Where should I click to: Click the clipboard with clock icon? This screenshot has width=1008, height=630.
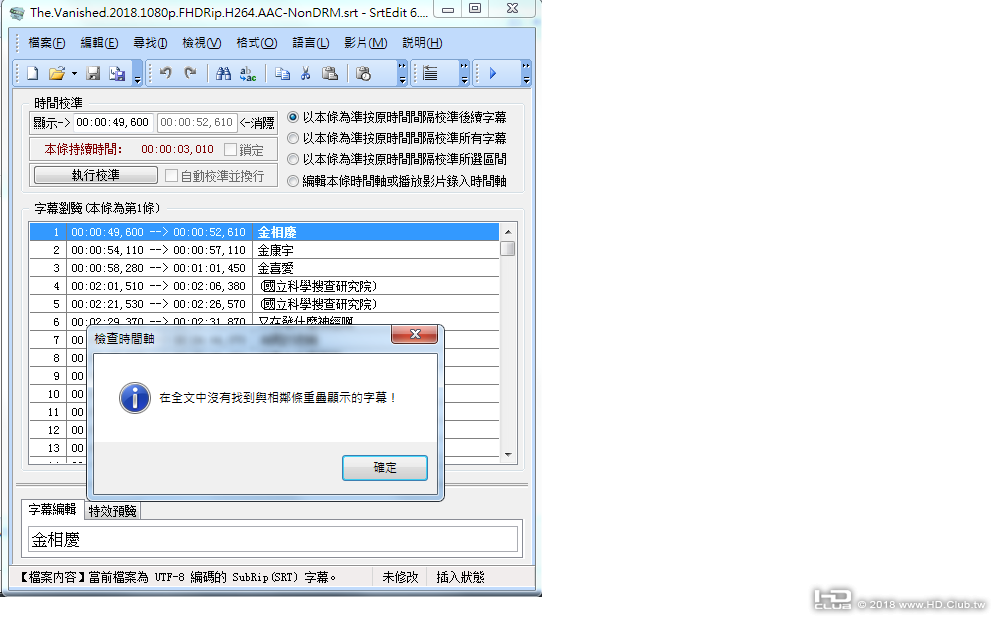(363, 74)
